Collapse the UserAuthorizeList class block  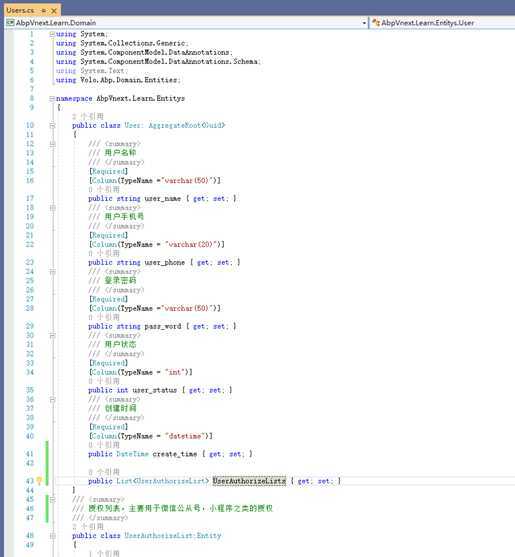pos(53,536)
